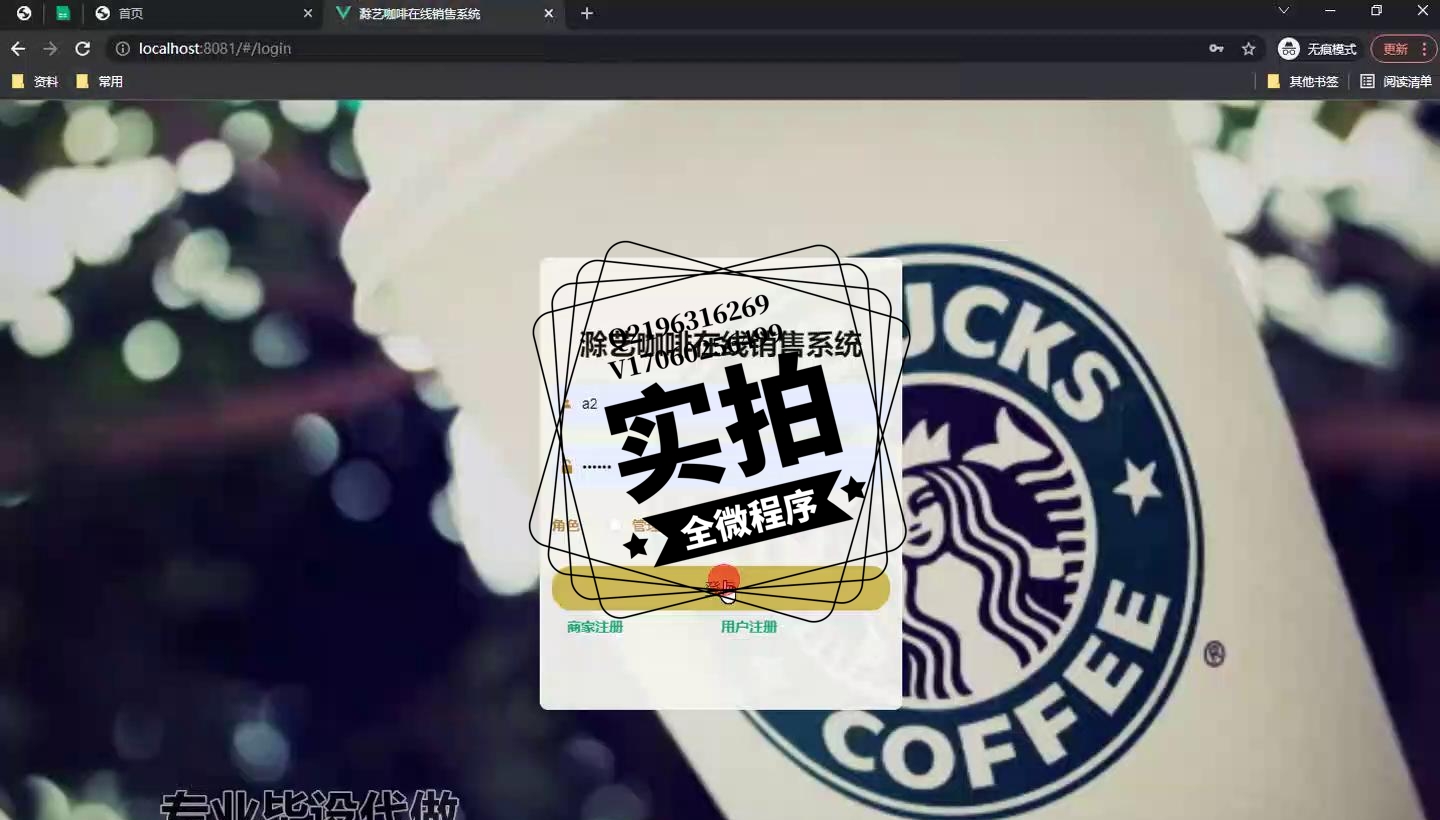1440x820 pixels.
Task: Minimize the browser window
Action: pyautogui.click(x=1330, y=10)
